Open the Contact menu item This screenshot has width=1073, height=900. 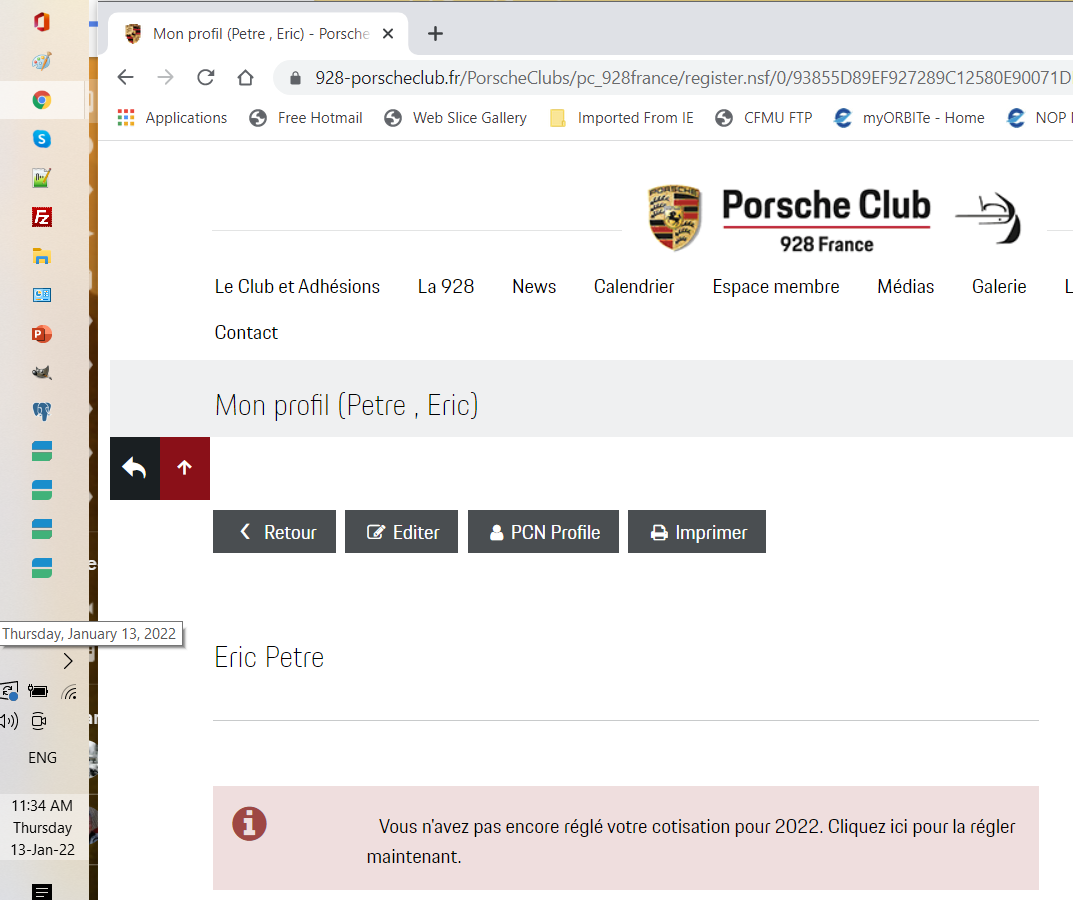[x=246, y=332]
